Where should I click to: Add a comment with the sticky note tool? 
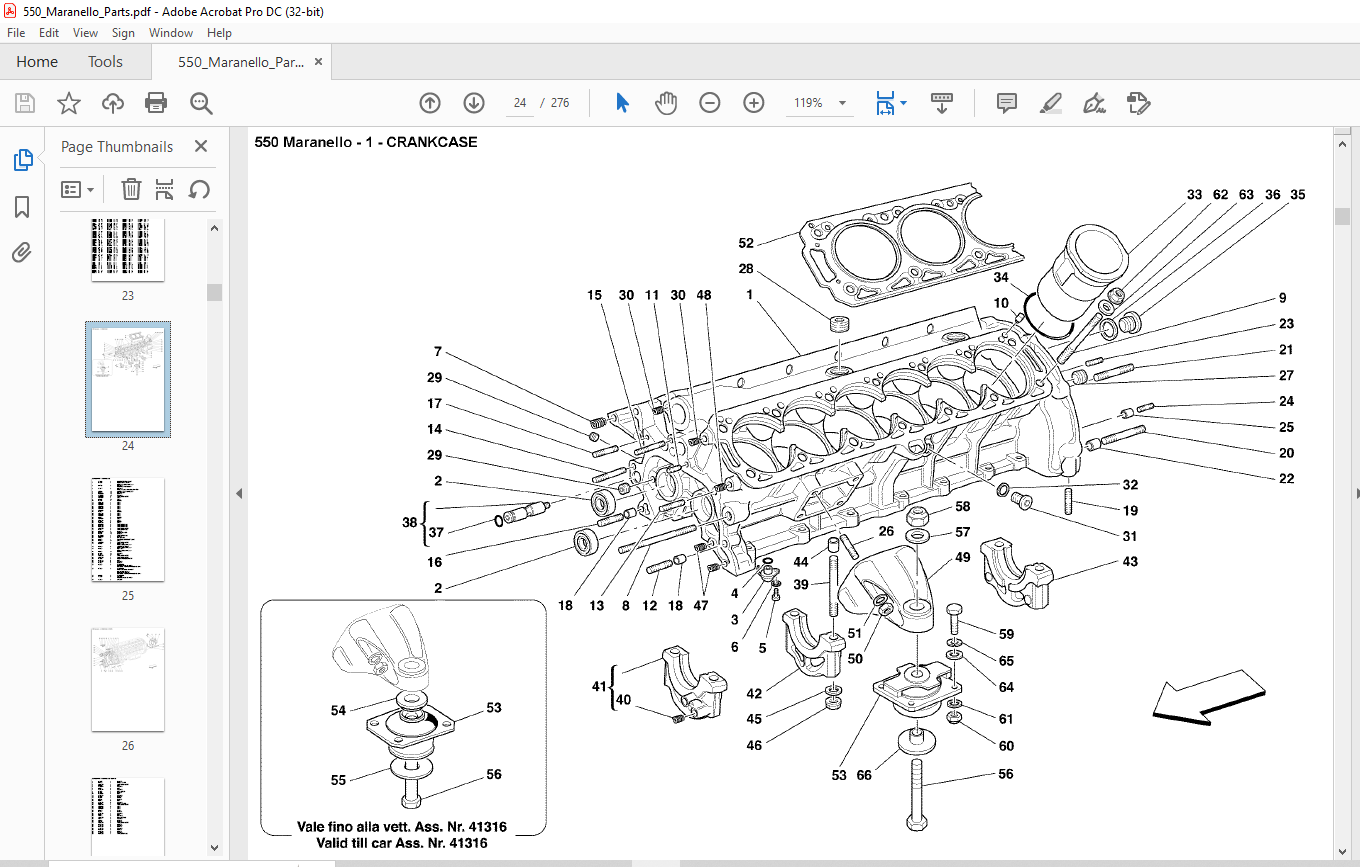click(1007, 103)
